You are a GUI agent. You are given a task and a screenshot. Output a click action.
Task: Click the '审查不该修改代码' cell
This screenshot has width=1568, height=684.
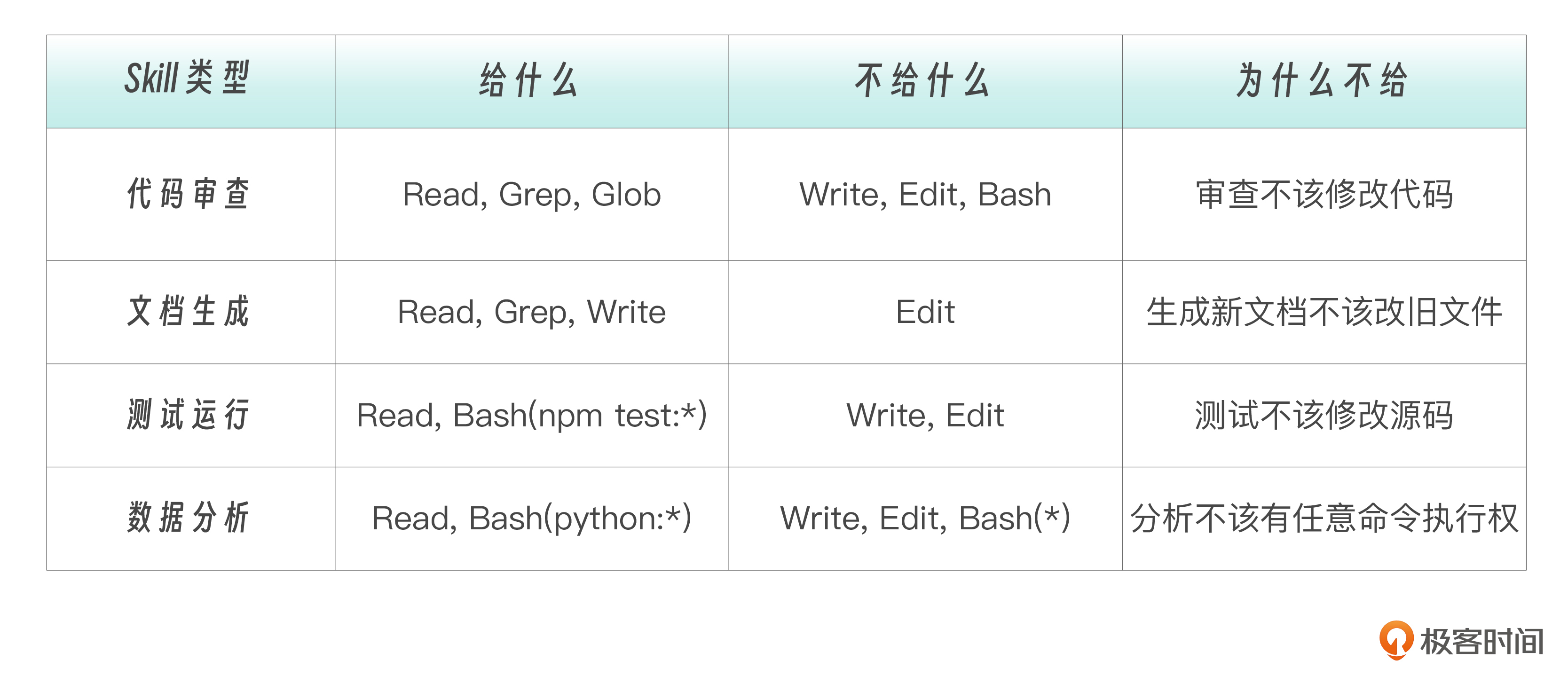tap(1324, 195)
